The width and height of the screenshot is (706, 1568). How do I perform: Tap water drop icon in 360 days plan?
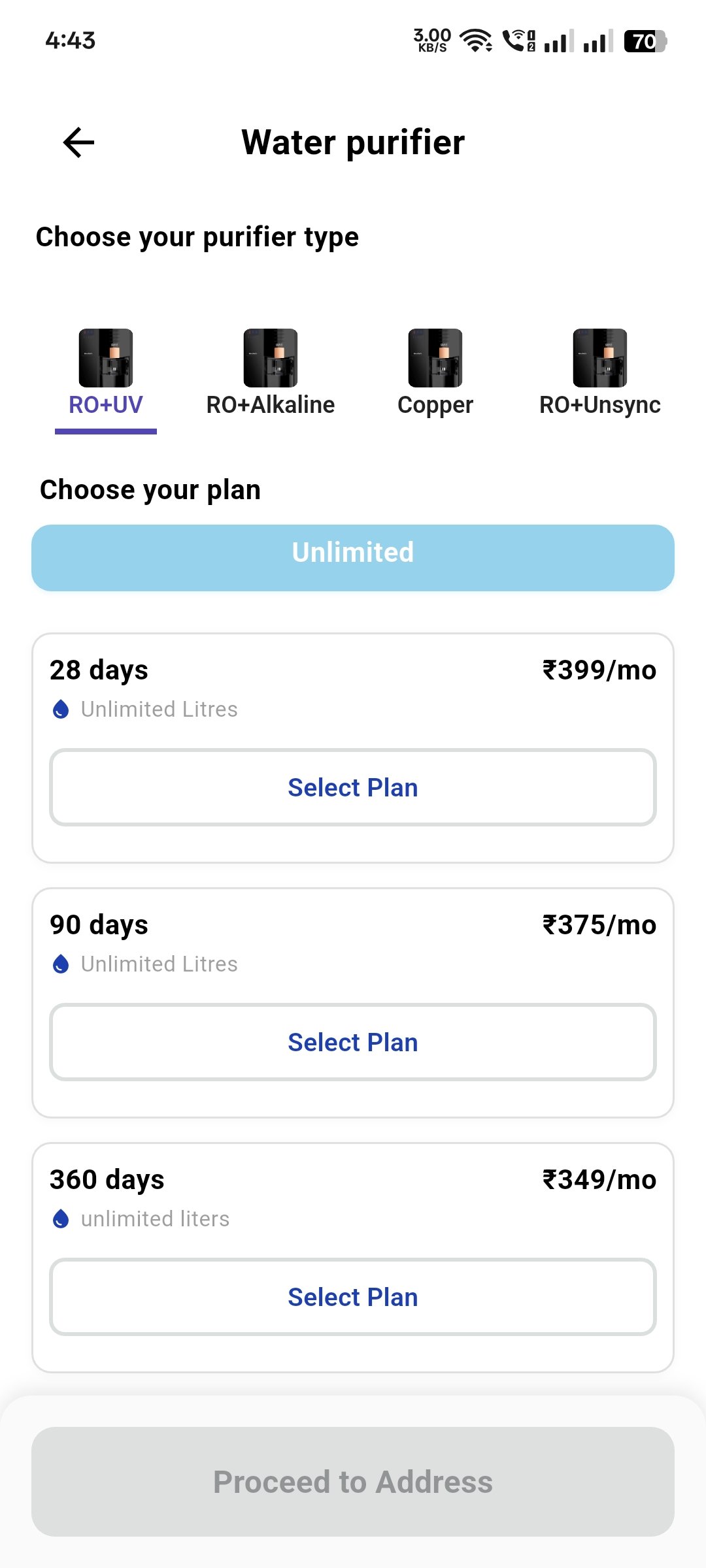tap(61, 1218)
